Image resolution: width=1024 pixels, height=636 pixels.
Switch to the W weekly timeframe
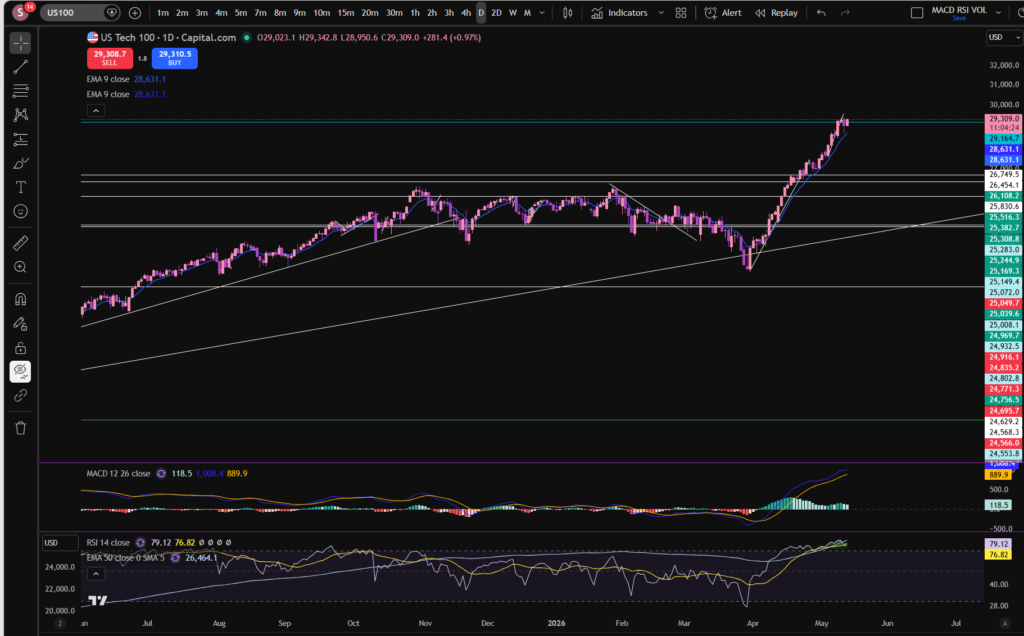[x=513, y=12]
